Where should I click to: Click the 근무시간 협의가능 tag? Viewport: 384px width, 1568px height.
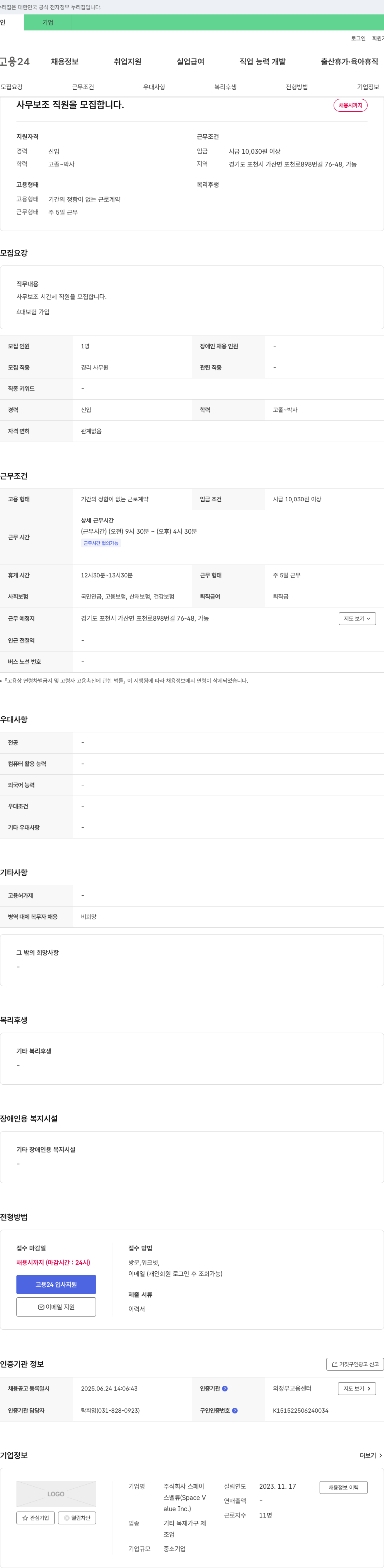click(101, 543)
